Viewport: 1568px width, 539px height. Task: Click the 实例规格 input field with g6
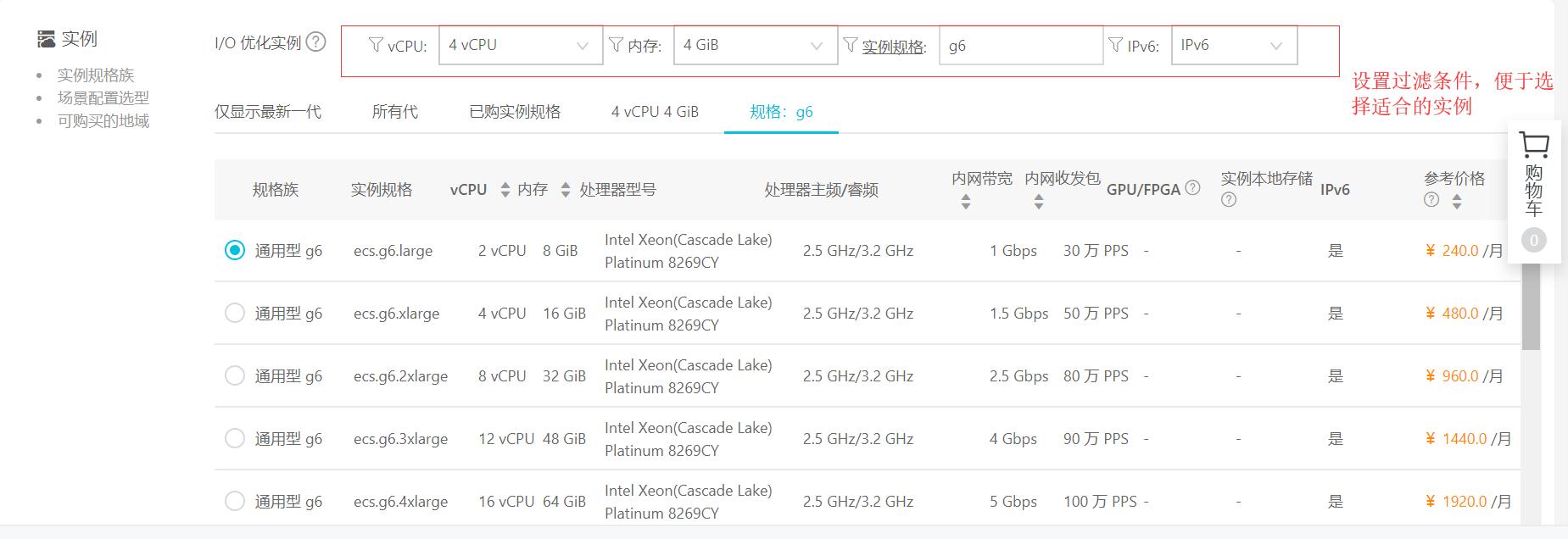point(1020,46)
